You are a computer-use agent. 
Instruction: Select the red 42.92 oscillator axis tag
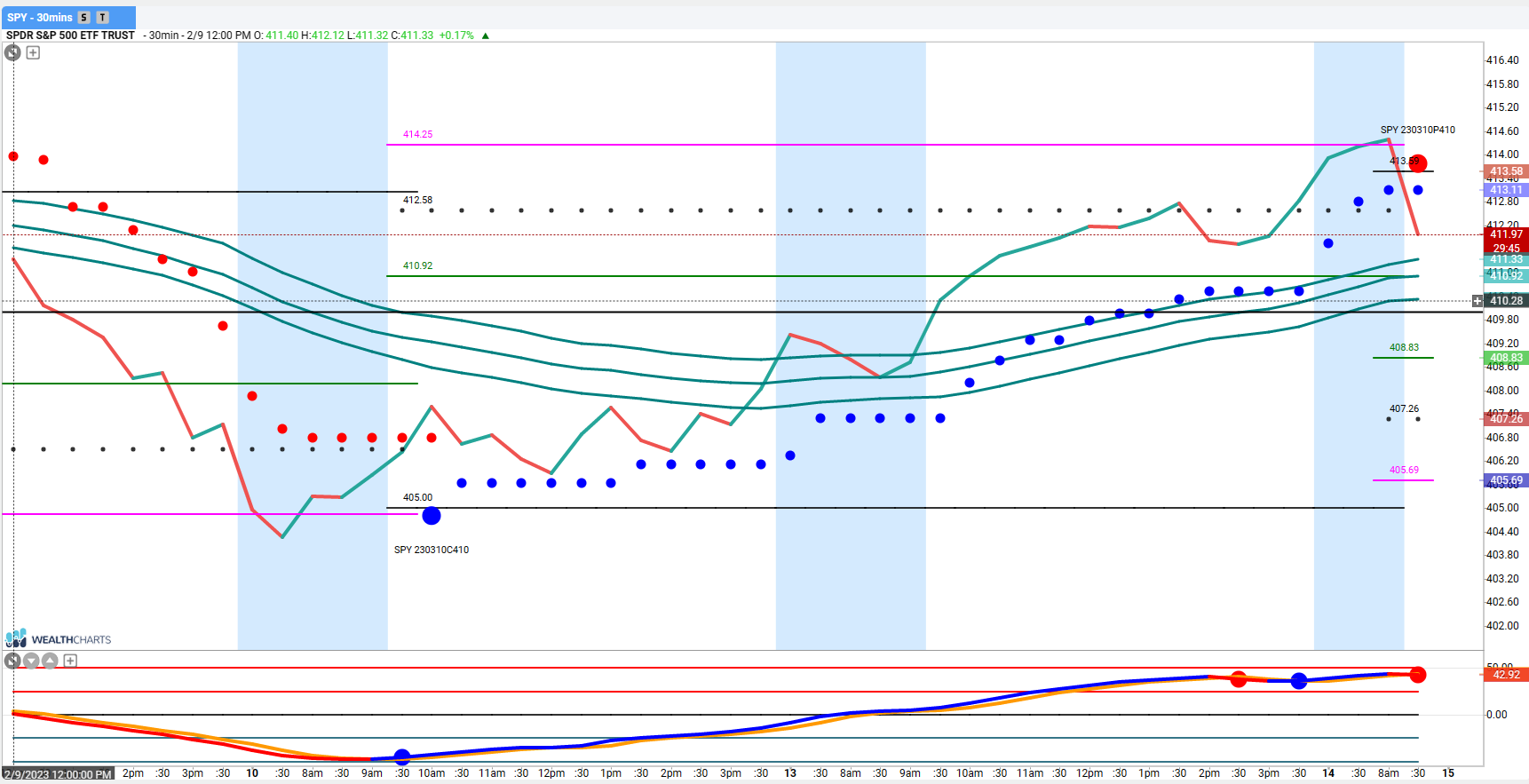pyautogui.click(x=1506, y=675)
